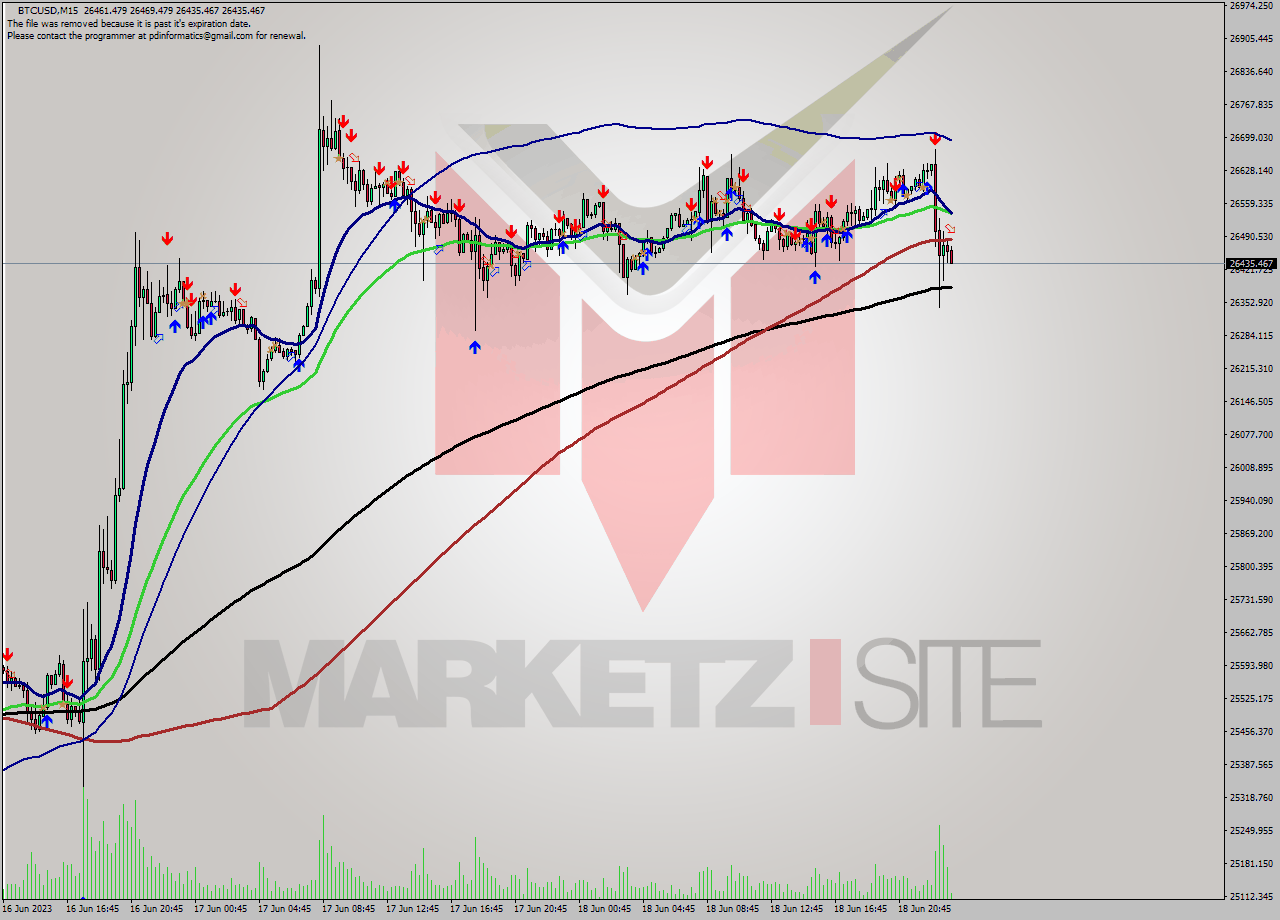The height and width of the screenshot is (920, 1280).
Task: Click price axis label 26836.640
Action: tap(1252, 72)
